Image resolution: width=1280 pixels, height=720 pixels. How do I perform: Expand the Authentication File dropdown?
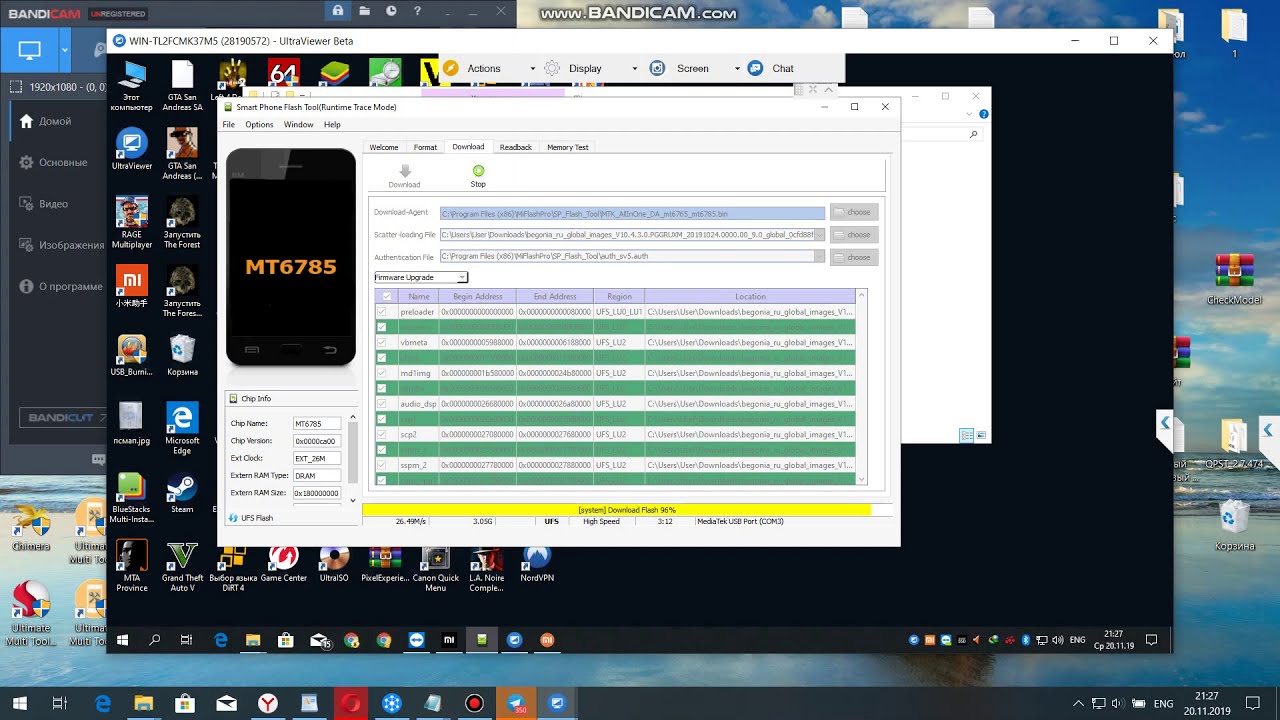[820, 256]
